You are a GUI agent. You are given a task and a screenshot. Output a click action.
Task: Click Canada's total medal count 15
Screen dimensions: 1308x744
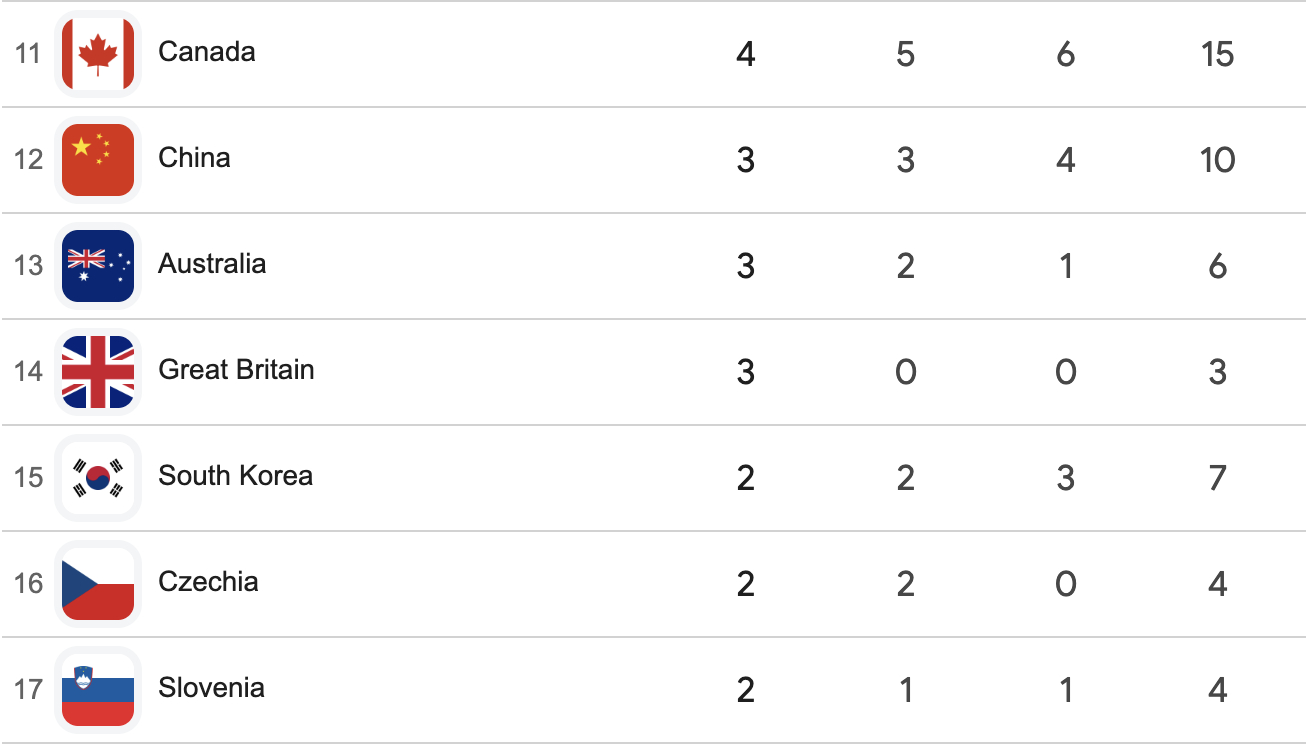coord(1218,54)
